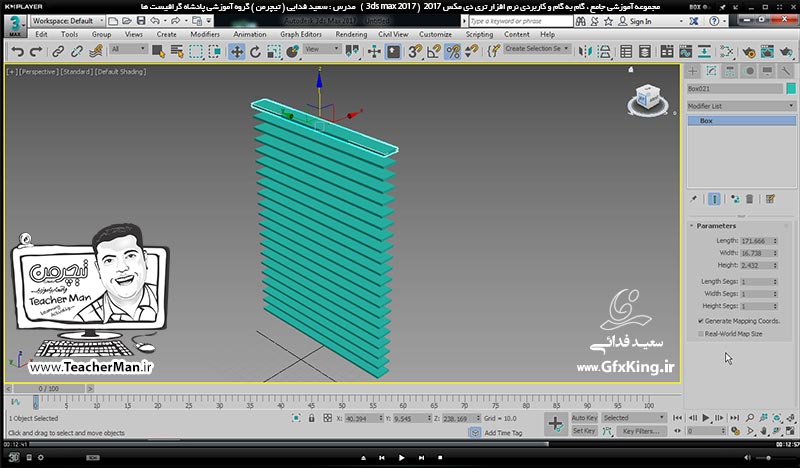Toggle the 3D Snaps button
Image resolution: width=800 pixels, height=468 pixels.
pos(415,52)
